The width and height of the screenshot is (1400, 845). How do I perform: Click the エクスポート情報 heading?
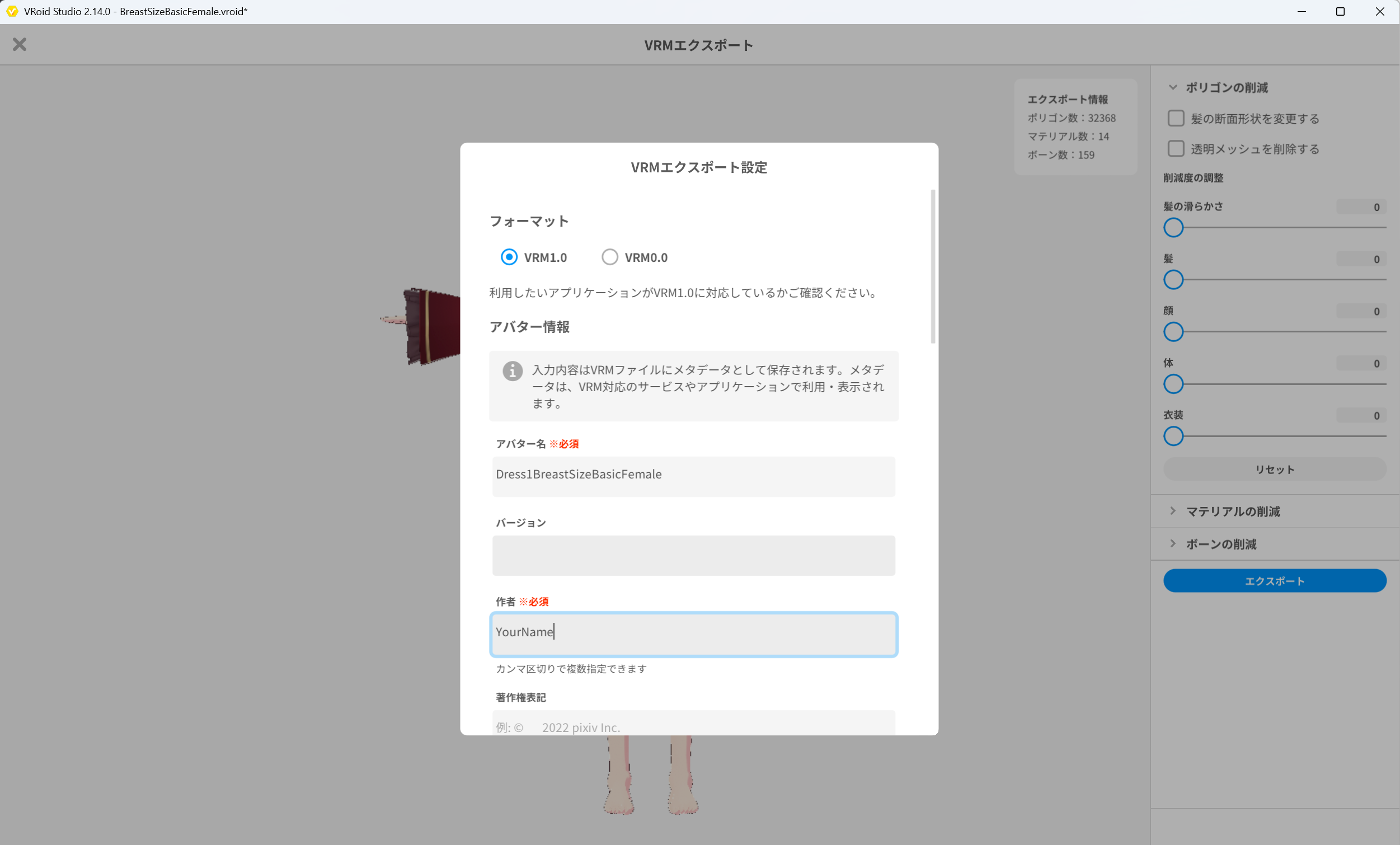point(1068,100)
